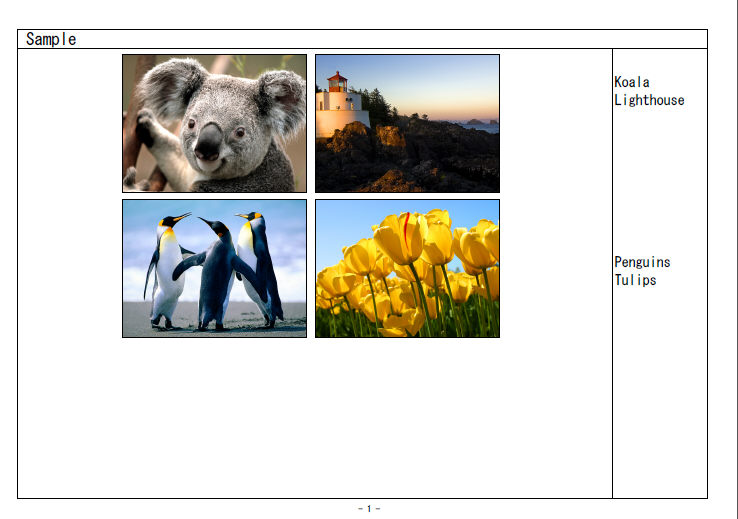The height and width of the screenshot is (519, 738).
Task: Click the red roof of the lighthouse tower
Action: (x=337, y=76)
